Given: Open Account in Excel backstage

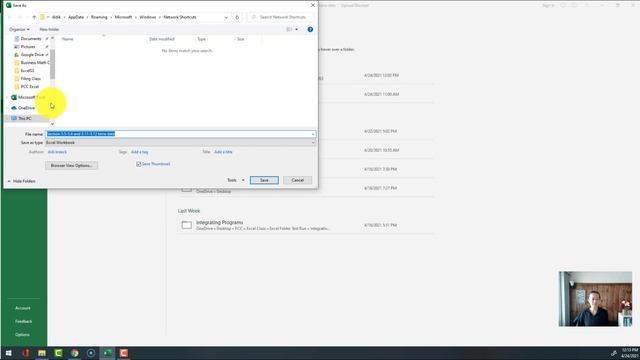Looking at the screenshot, I should (x=22, y=308).
